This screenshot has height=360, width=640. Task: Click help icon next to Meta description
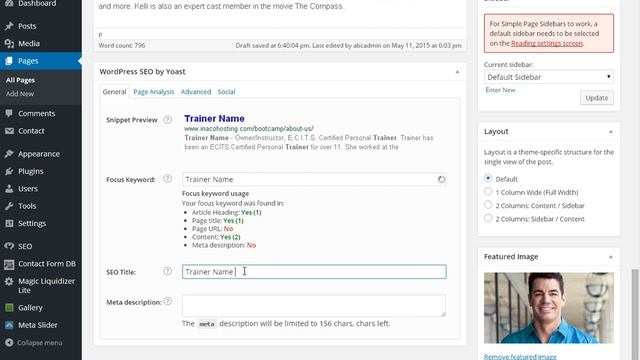pyautogui.click(x=167, y=301)
